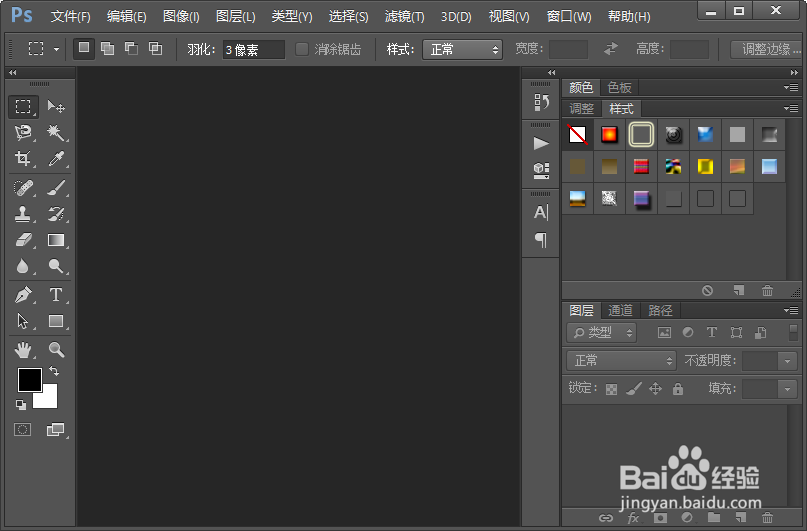Click the white background color swatch

pyautogui.click(x=48, y=398)
